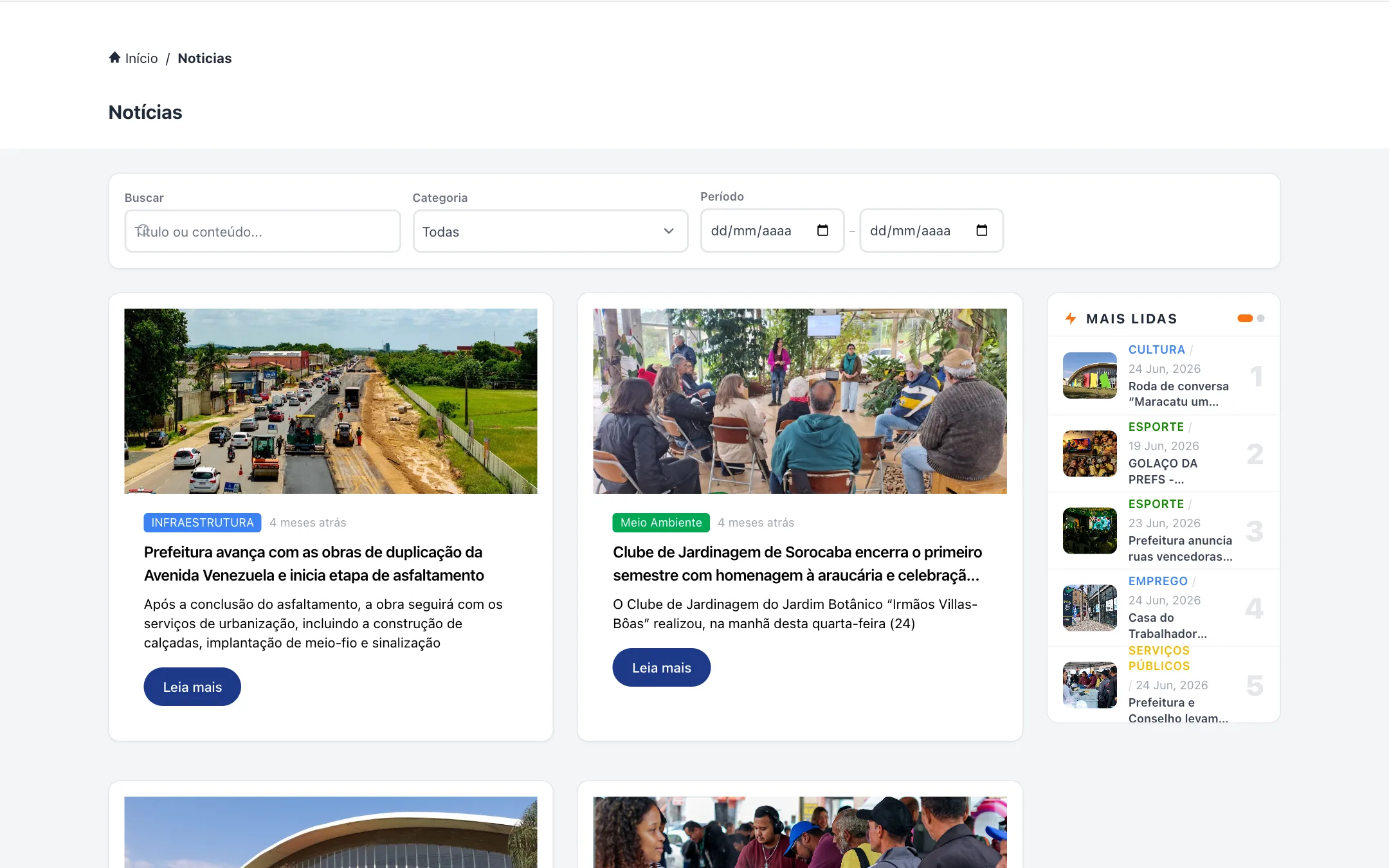Screen dimensions: 1389x868
Task: Focus the Buscar title or content field
Action: 262,231
